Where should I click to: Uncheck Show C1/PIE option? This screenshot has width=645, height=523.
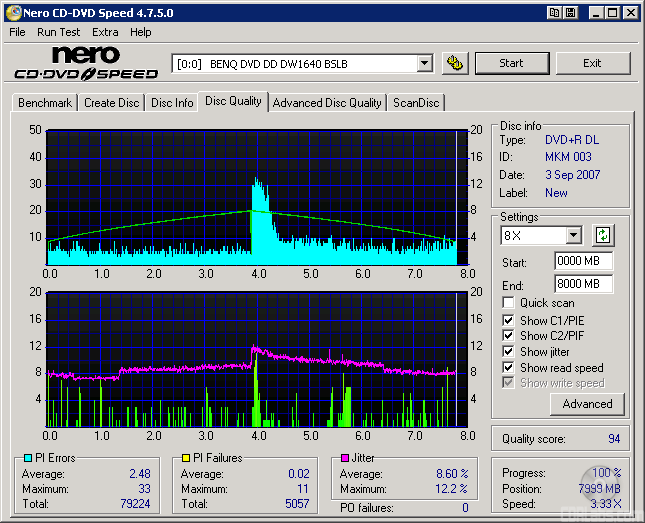[509, 320]
